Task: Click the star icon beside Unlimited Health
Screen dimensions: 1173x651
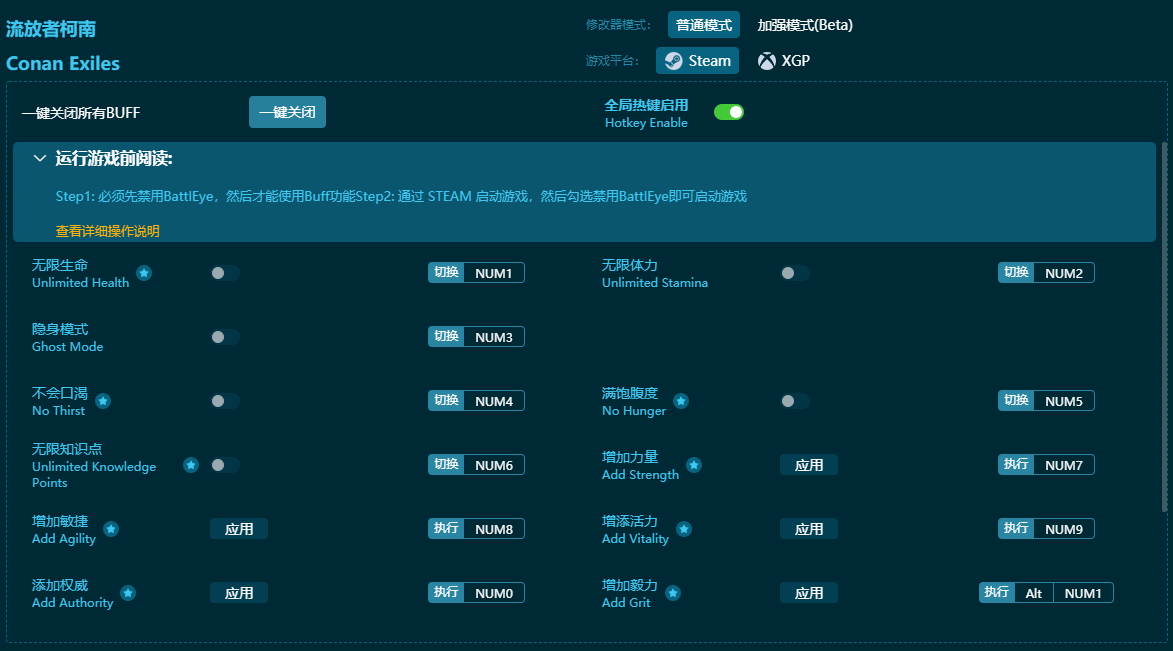Action: (x=144, y=273)
